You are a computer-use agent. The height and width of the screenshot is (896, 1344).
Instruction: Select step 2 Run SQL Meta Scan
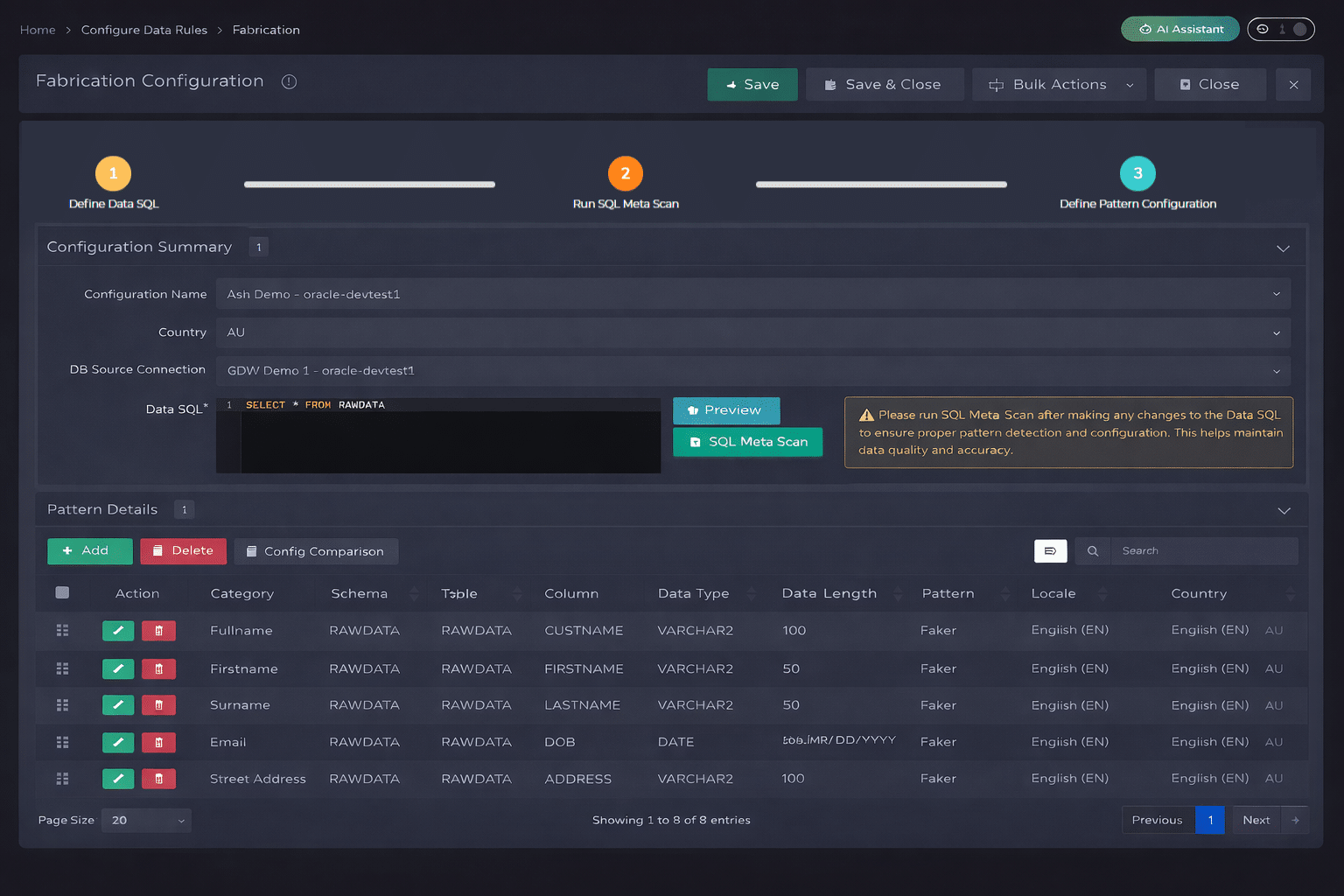625,174
